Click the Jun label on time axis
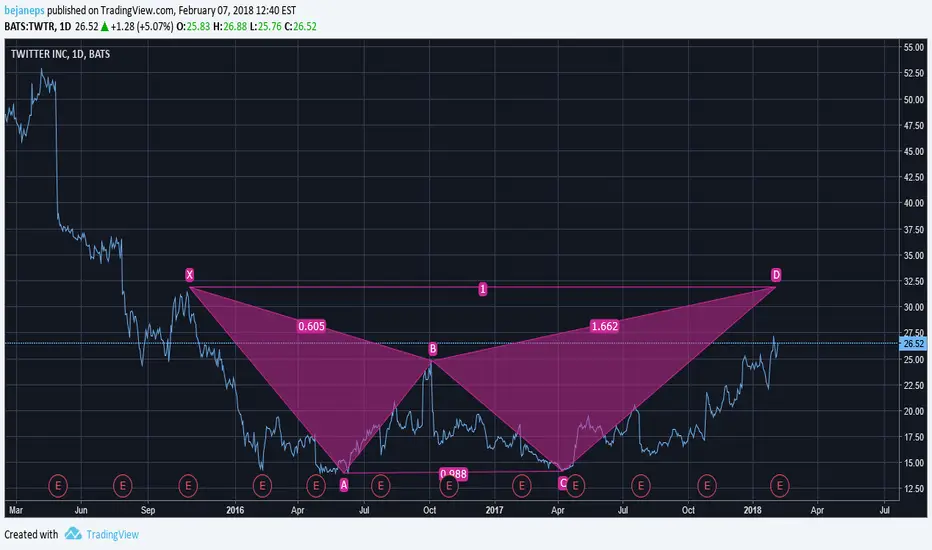The height and width of the screenshot is (550, 932). pyautogui.click(x=81, y=510)
